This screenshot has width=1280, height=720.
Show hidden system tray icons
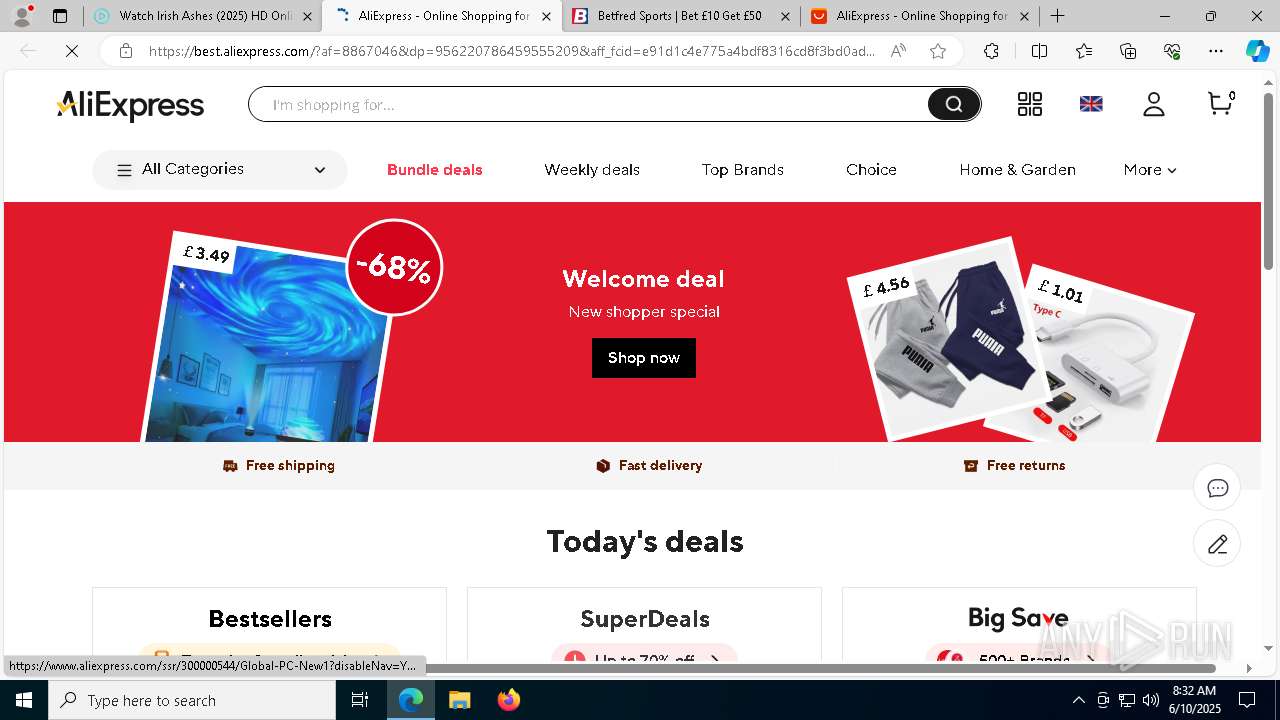pyautogui.click(x=1078, y=700)
